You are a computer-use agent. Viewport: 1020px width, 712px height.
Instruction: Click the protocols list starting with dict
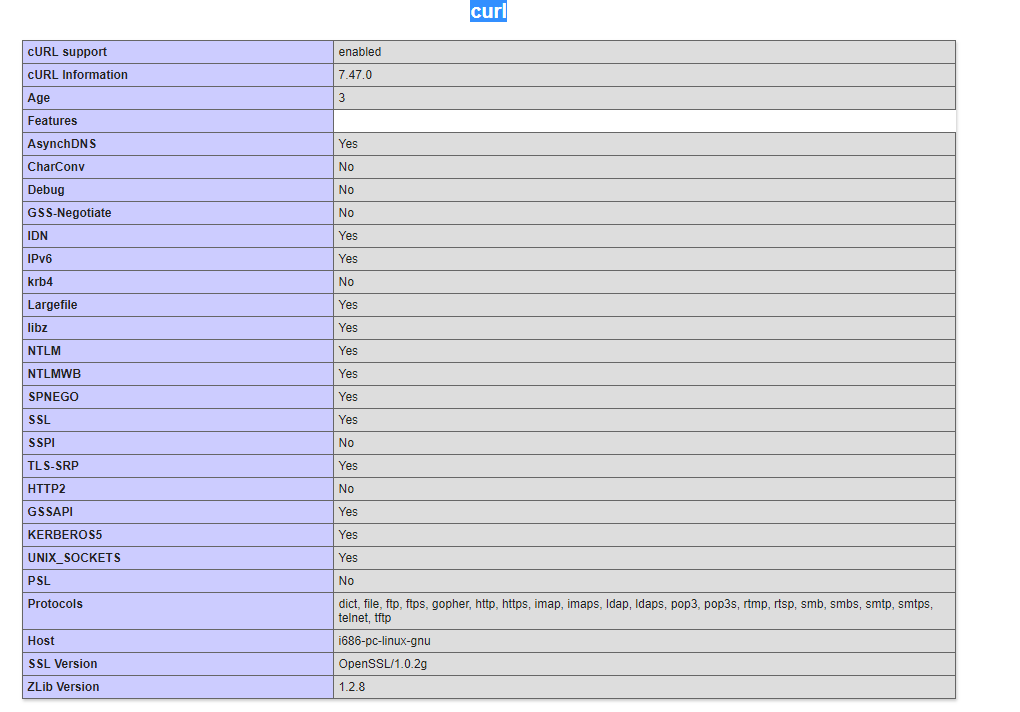coord(636,611)
